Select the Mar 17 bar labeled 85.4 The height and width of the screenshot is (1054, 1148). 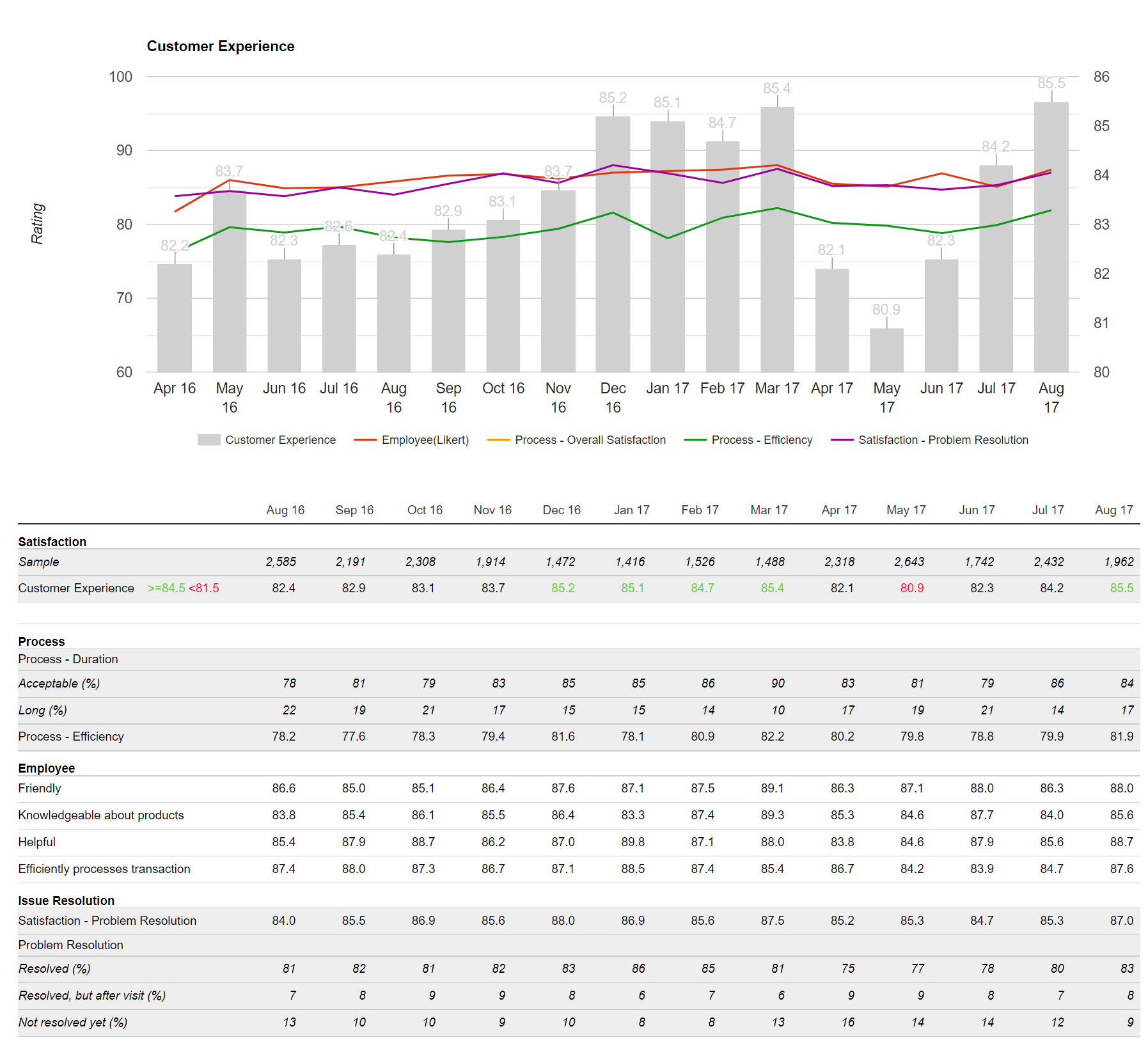[777, 239]
